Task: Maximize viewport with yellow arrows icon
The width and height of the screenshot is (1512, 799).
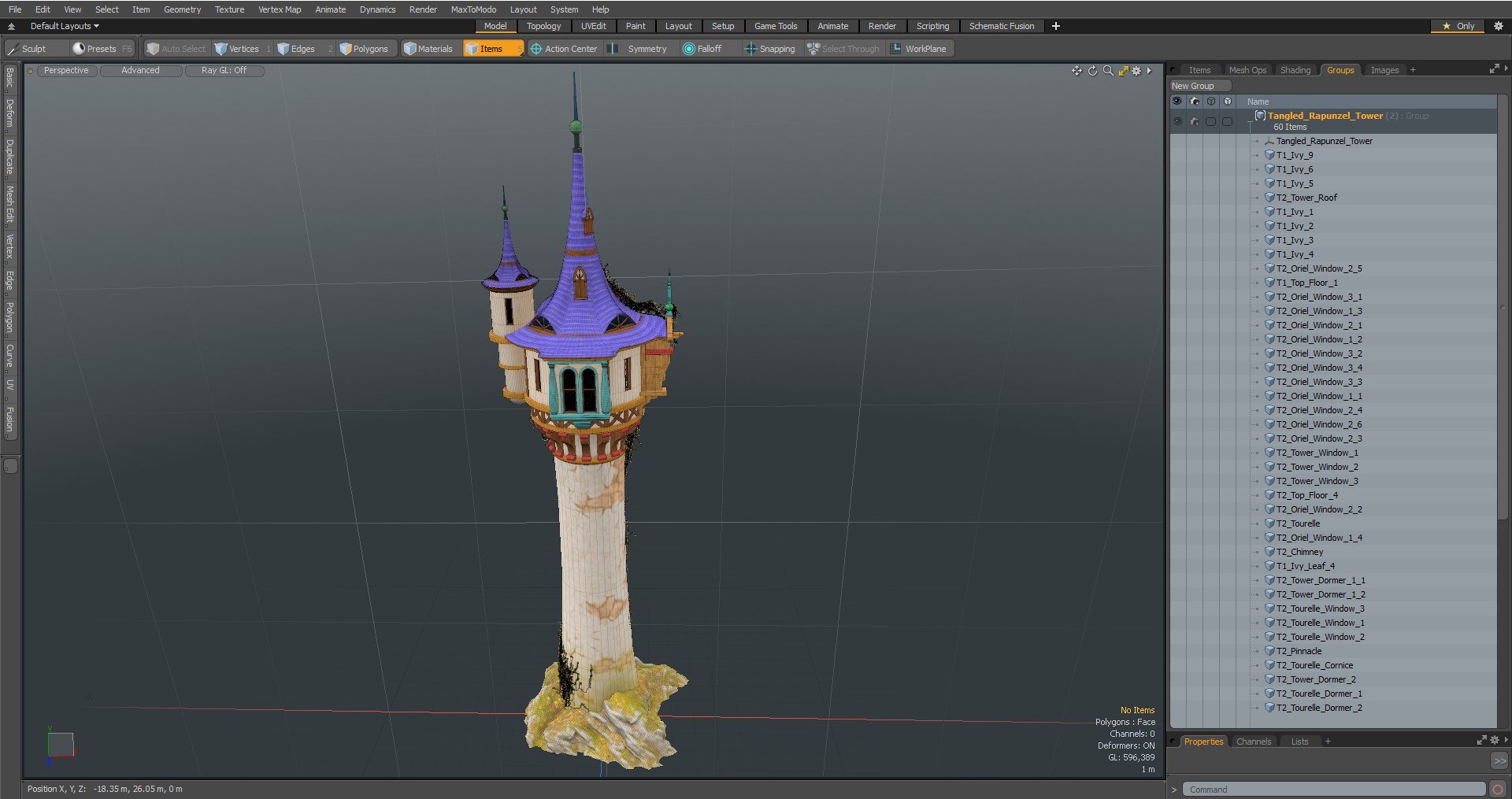Action: [1124, 71]
